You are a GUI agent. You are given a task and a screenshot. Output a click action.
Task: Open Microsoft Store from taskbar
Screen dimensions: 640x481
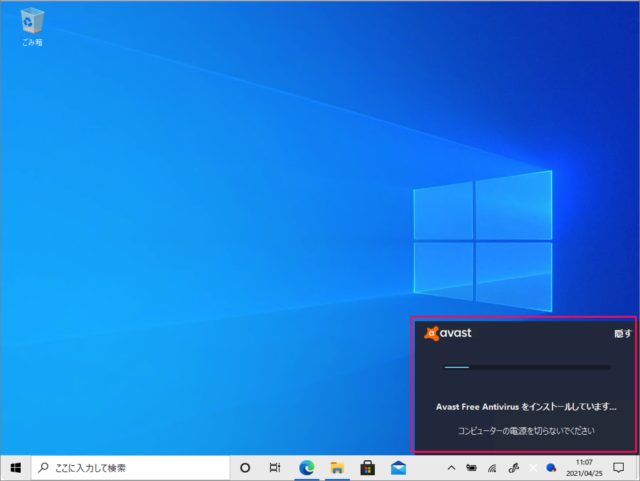click(367, 467)
